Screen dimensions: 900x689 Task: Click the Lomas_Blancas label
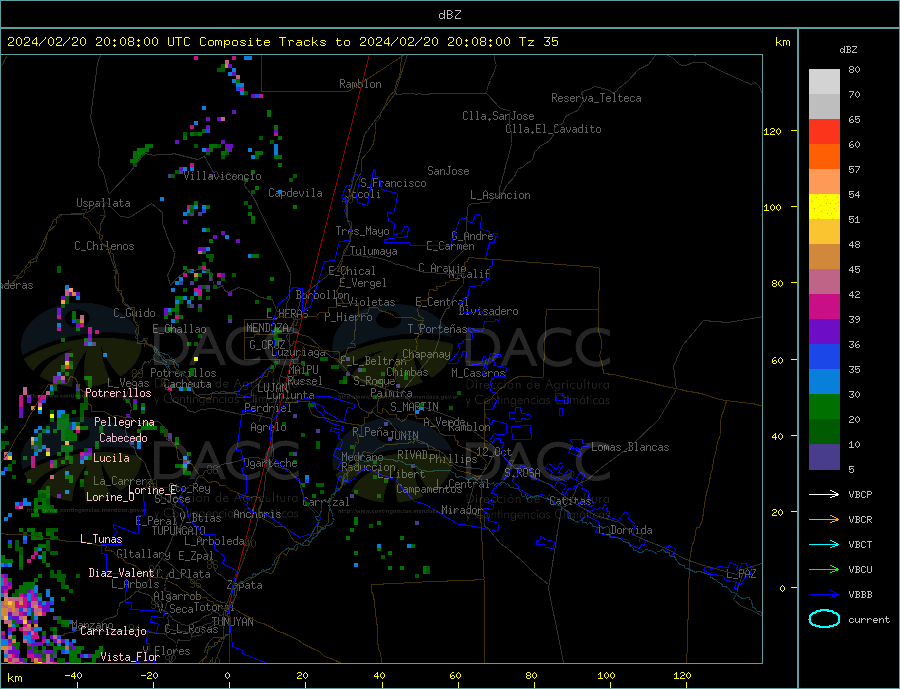pyautogui.click(x=630, y=447)
